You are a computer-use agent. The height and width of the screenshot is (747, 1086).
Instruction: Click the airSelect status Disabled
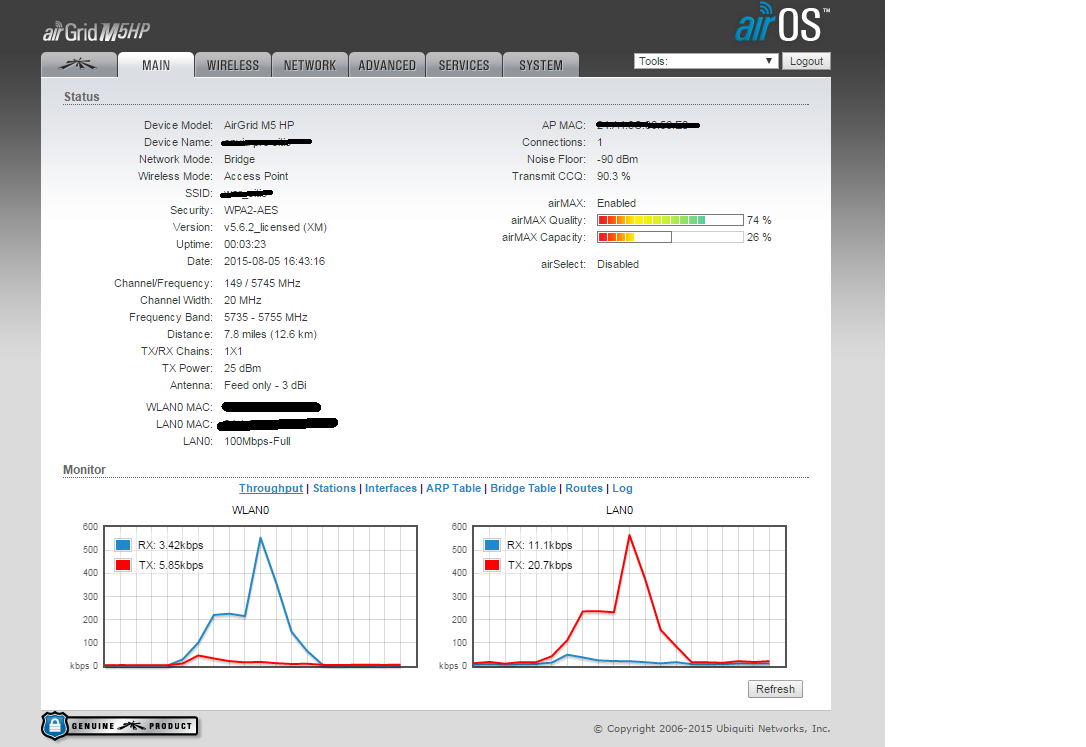pos(618,264)
